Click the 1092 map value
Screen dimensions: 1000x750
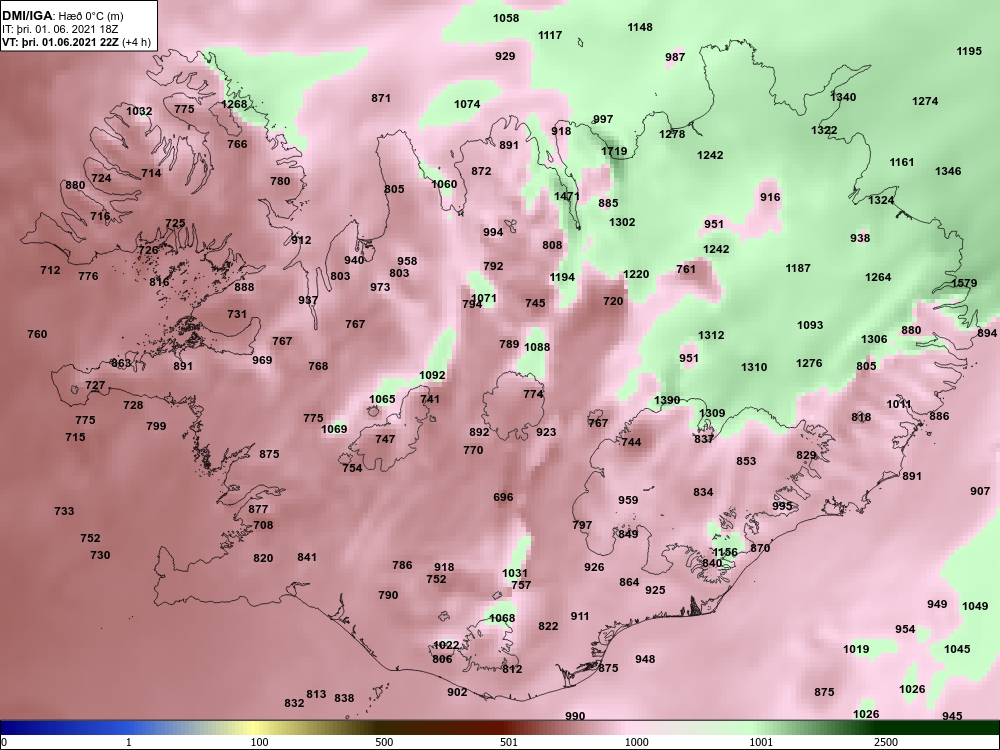pos(432,375)
